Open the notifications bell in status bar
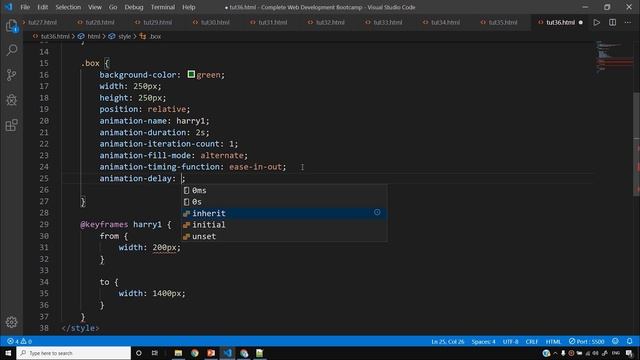Screen dimensions: 640x360 tap(630, 341)
